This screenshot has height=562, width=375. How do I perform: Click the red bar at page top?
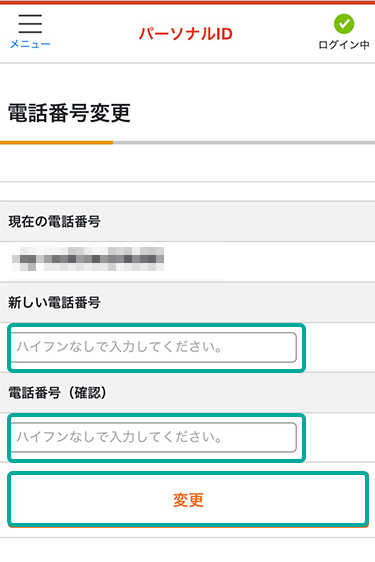point(188,2)
